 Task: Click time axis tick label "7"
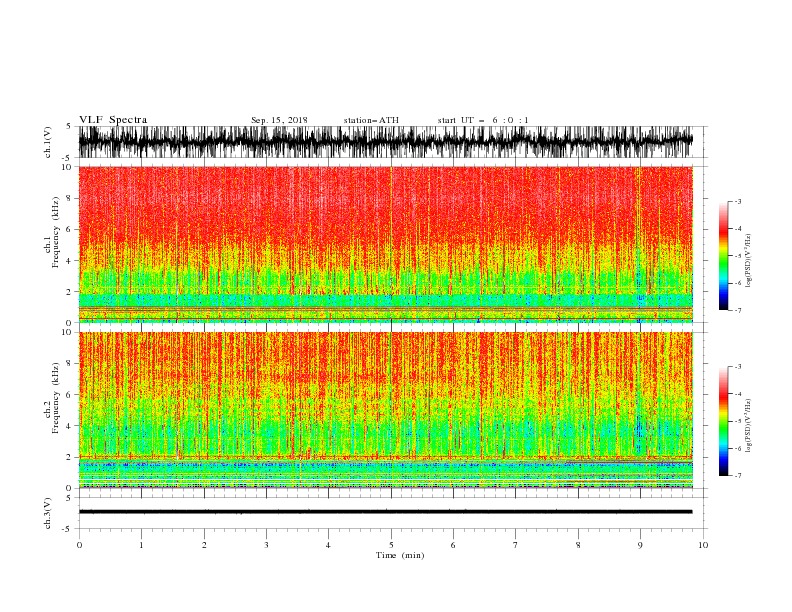[516, 545]
